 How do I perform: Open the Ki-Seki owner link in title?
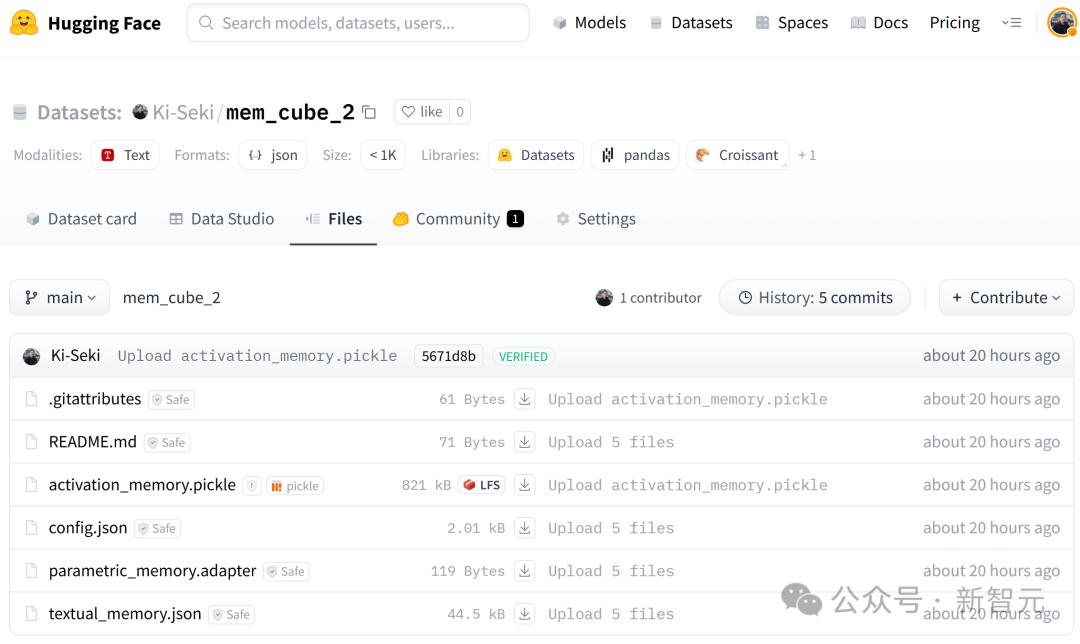coord(183,112)
